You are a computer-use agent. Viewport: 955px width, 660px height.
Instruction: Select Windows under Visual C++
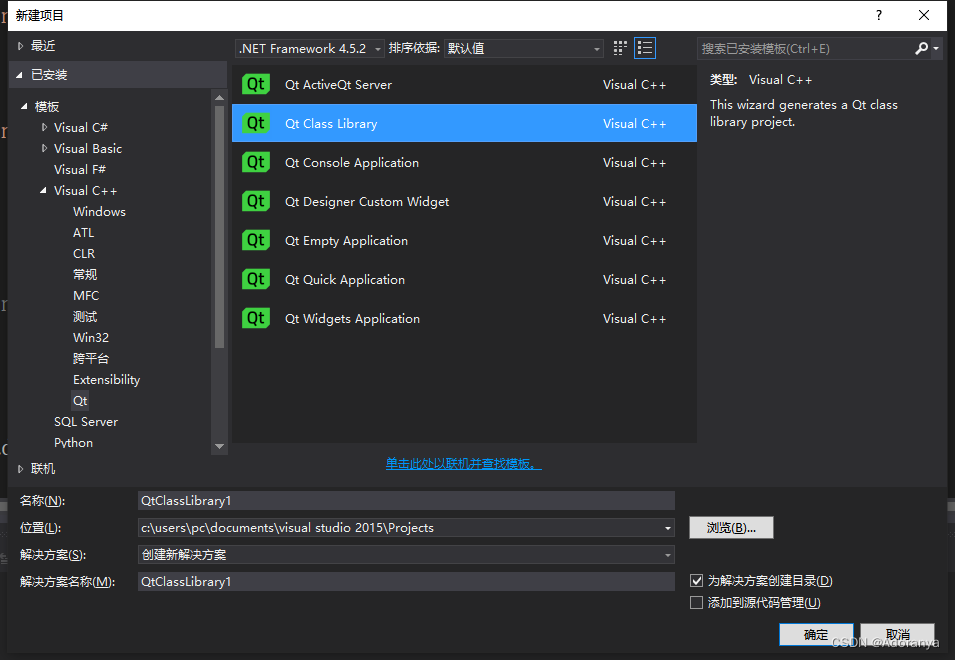[x=99, y=211]
